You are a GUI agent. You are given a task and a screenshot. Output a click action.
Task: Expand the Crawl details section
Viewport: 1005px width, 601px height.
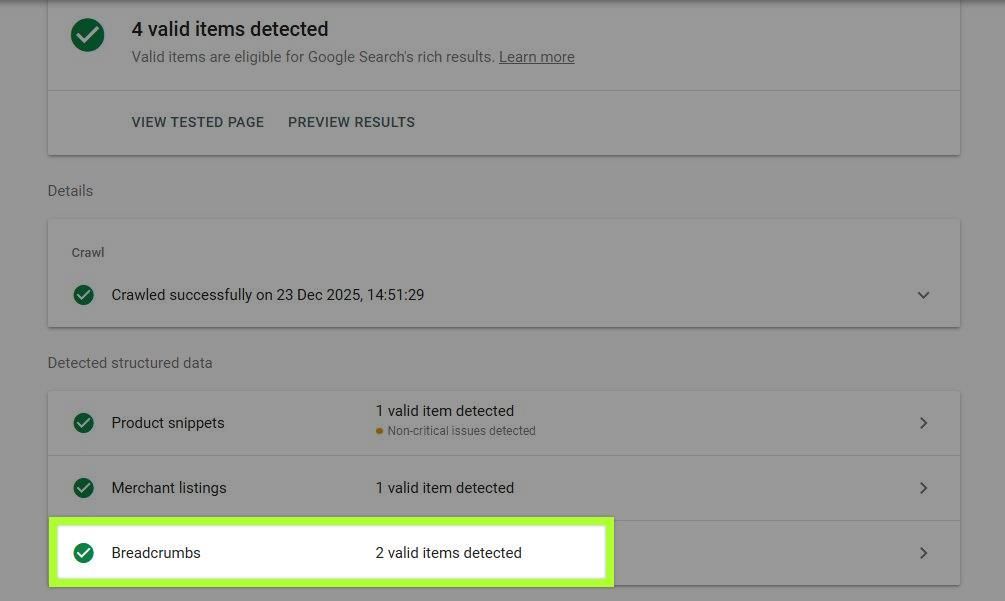(924, 294)
